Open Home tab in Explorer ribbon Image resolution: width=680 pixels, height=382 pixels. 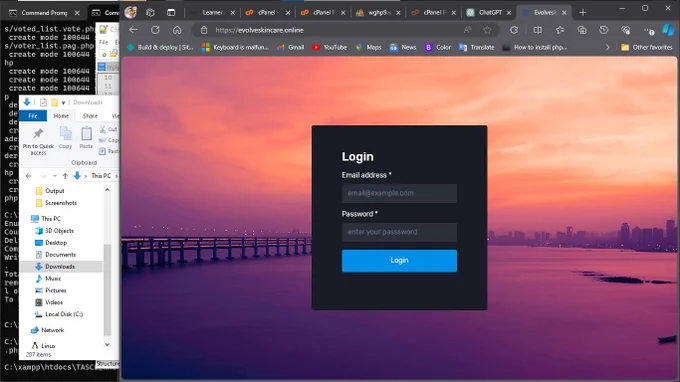[61, 116]
